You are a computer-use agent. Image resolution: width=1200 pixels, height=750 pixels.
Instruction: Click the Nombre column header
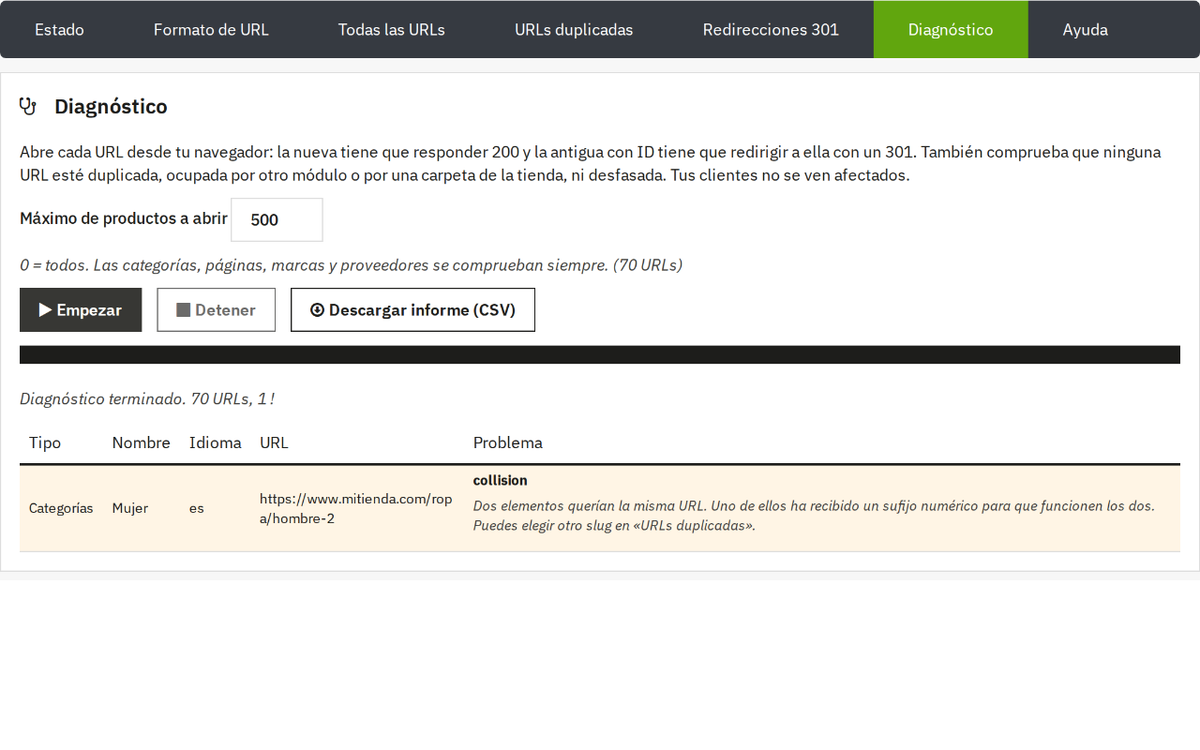pyautogui.click(x=141, y=442)
